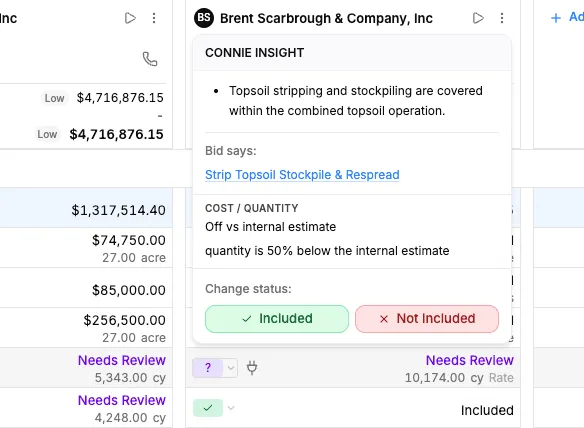Screen dimensions: 584x428
Task: Click Brent Scarbrough & Company, Inc heading
Action: 326,18
